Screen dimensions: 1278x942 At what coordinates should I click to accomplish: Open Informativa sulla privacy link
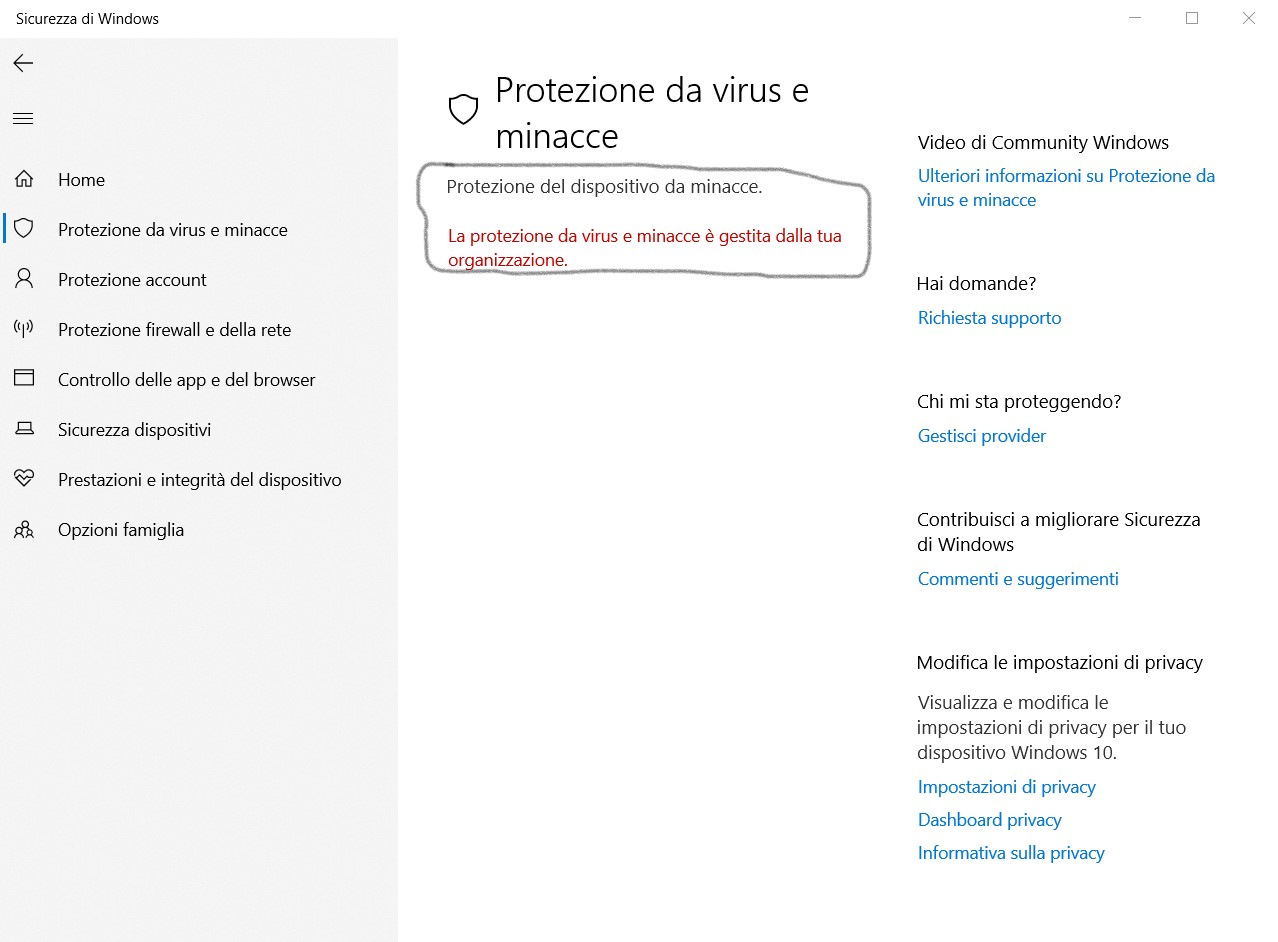pyautogui.click(x=1011, y=853)
